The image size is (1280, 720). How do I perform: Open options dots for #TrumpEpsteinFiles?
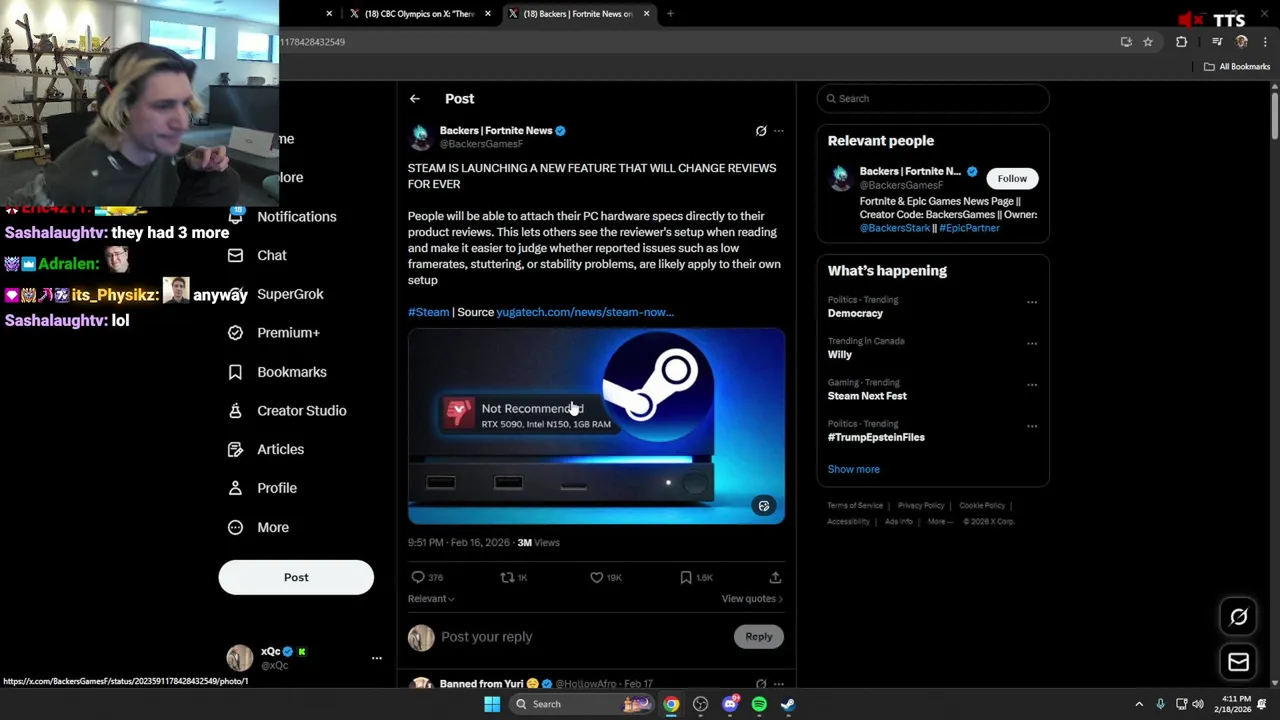point(1032,426)
